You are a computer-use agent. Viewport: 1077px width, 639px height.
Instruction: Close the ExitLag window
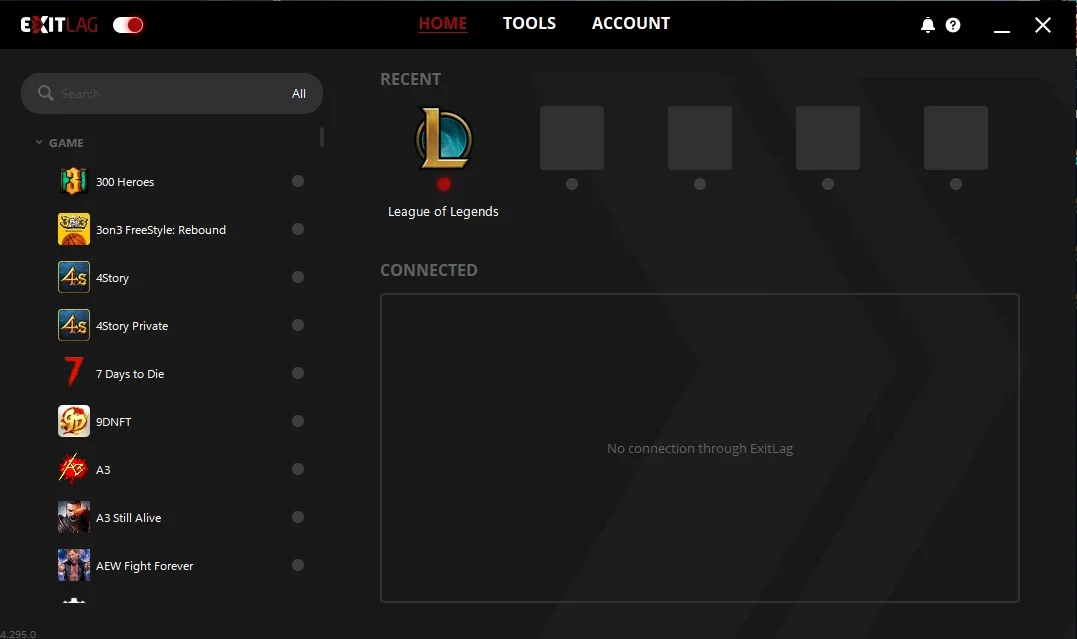pos(1043,25)
